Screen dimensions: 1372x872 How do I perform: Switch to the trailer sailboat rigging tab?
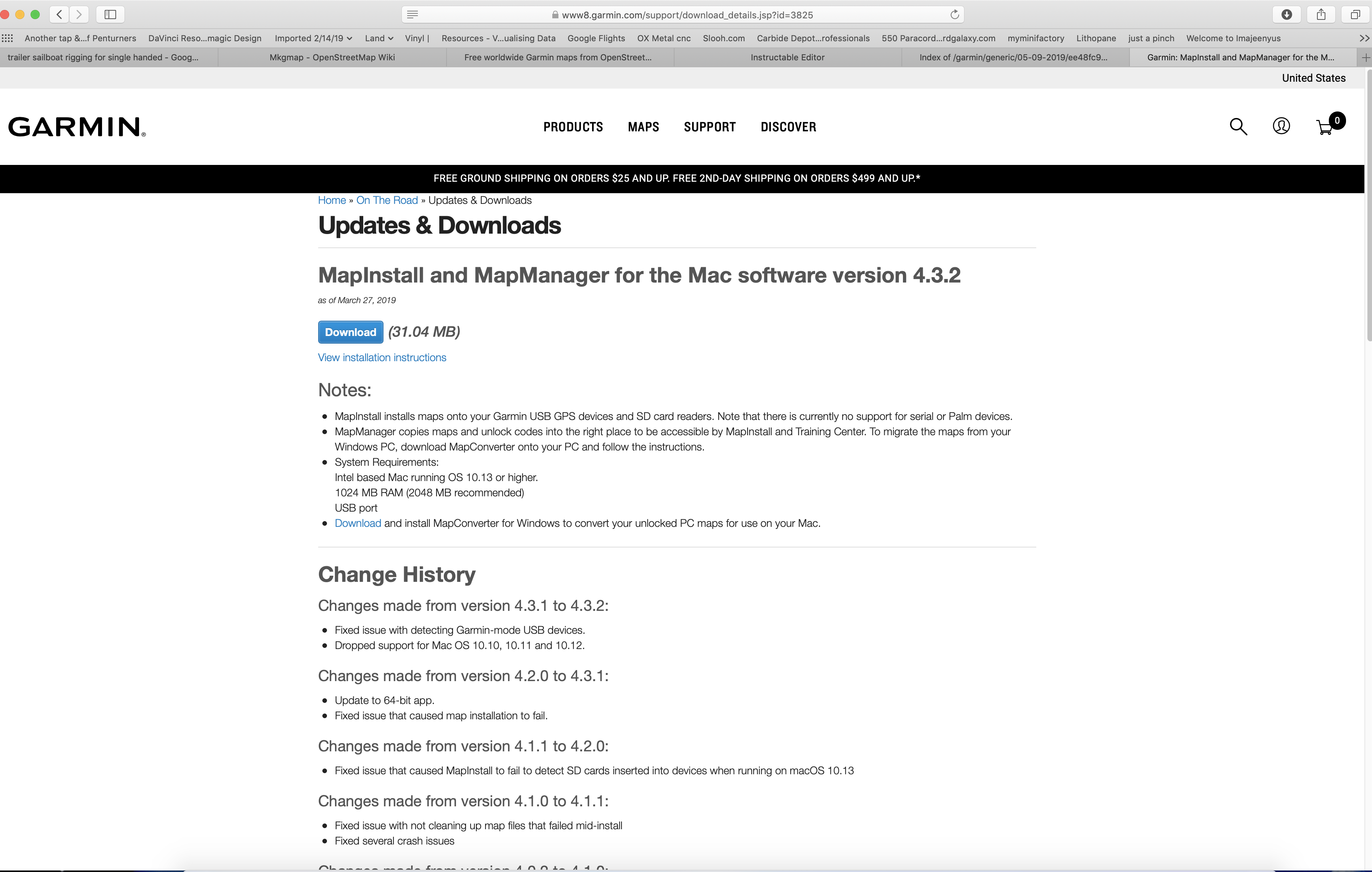pyautogui.click(x=108, y=58)
